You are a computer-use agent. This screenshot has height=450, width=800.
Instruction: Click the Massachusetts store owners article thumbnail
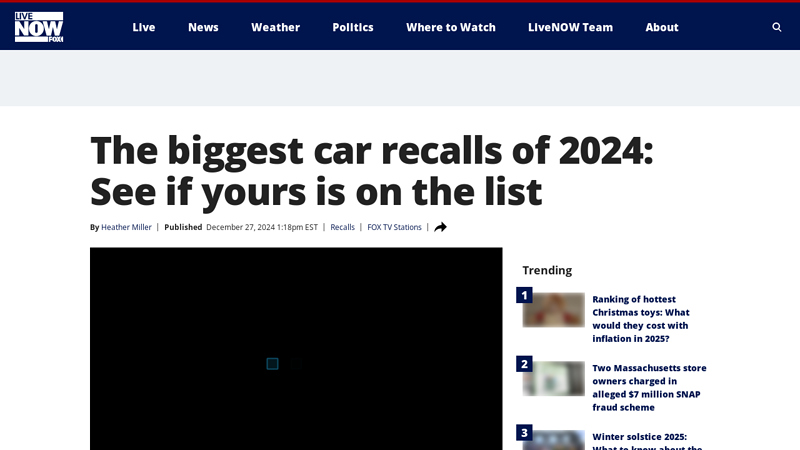coord(554,379)
